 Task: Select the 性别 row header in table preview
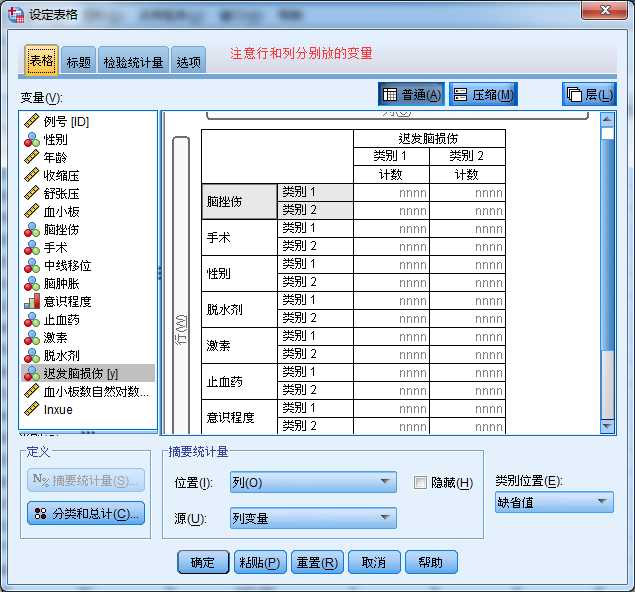tap(239, 274)
